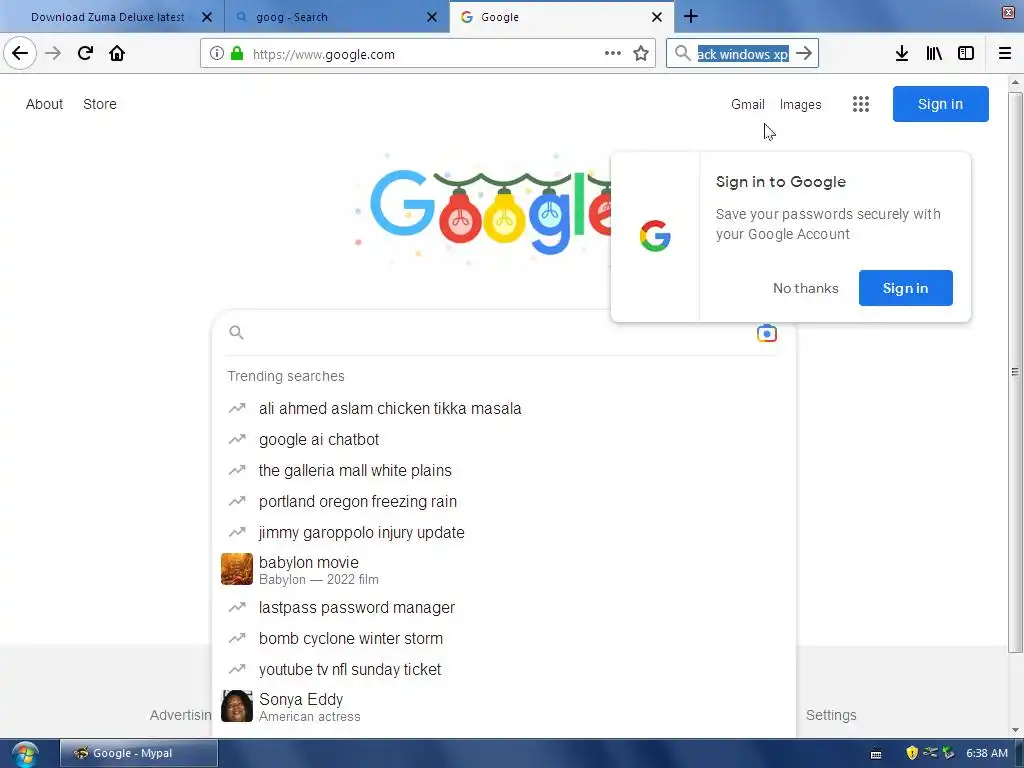Close the goog - Search tab
The image size is (1024, 768).
pos(432,17)
